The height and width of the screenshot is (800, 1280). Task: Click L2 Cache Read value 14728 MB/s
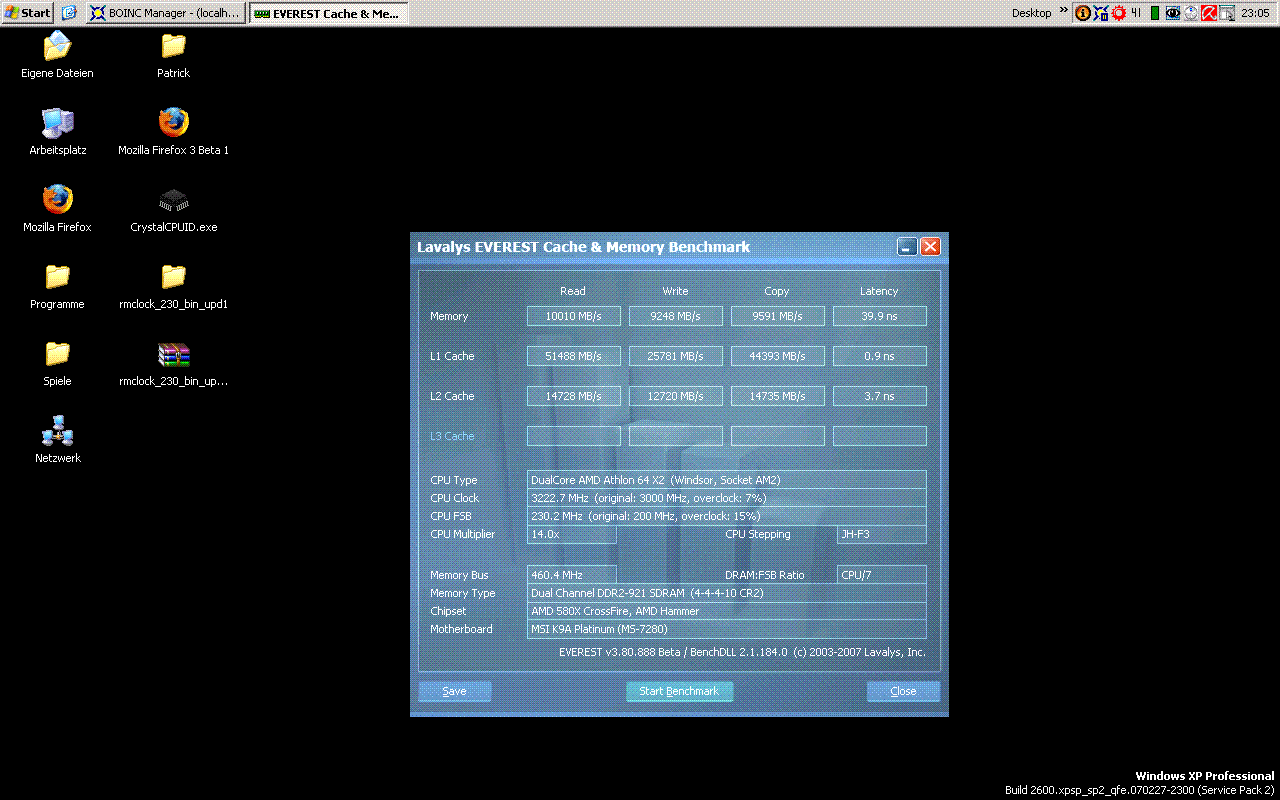573,396
